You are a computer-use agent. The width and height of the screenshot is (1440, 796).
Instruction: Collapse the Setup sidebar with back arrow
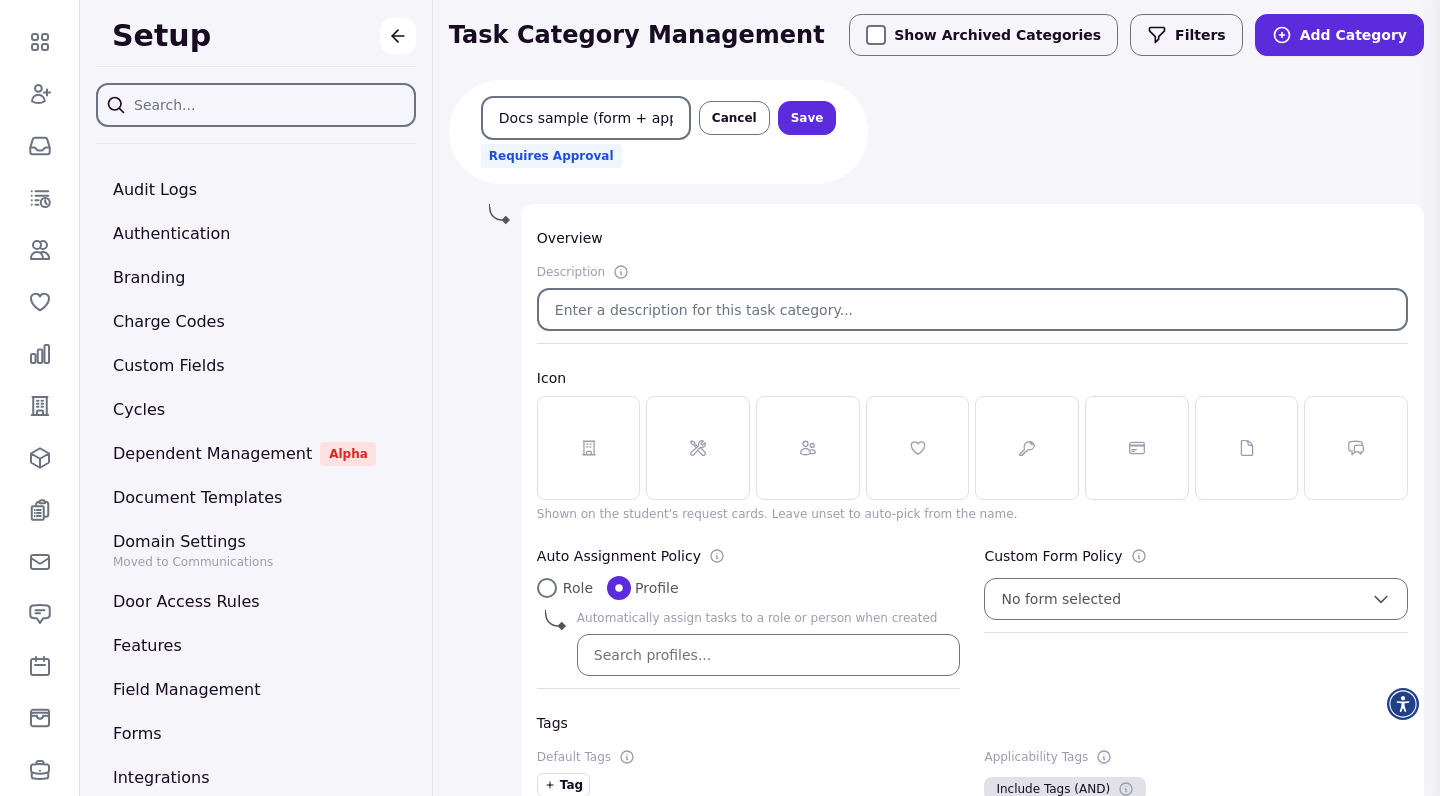pos(398,36)
